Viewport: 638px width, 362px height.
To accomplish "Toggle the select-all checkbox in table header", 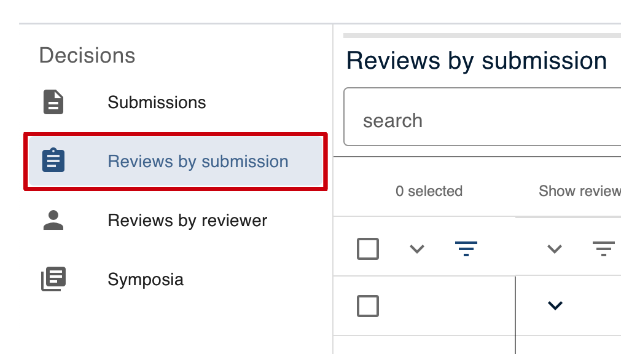I will 368,249.
